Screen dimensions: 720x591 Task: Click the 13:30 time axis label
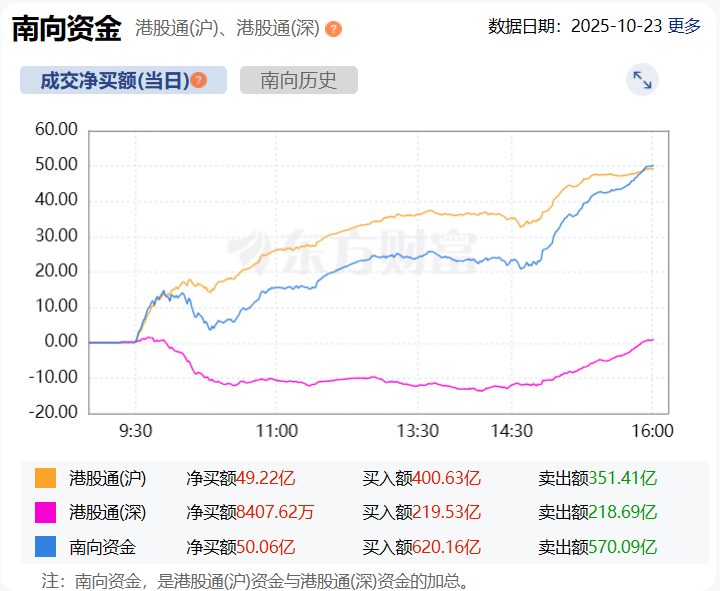(418, 431)
